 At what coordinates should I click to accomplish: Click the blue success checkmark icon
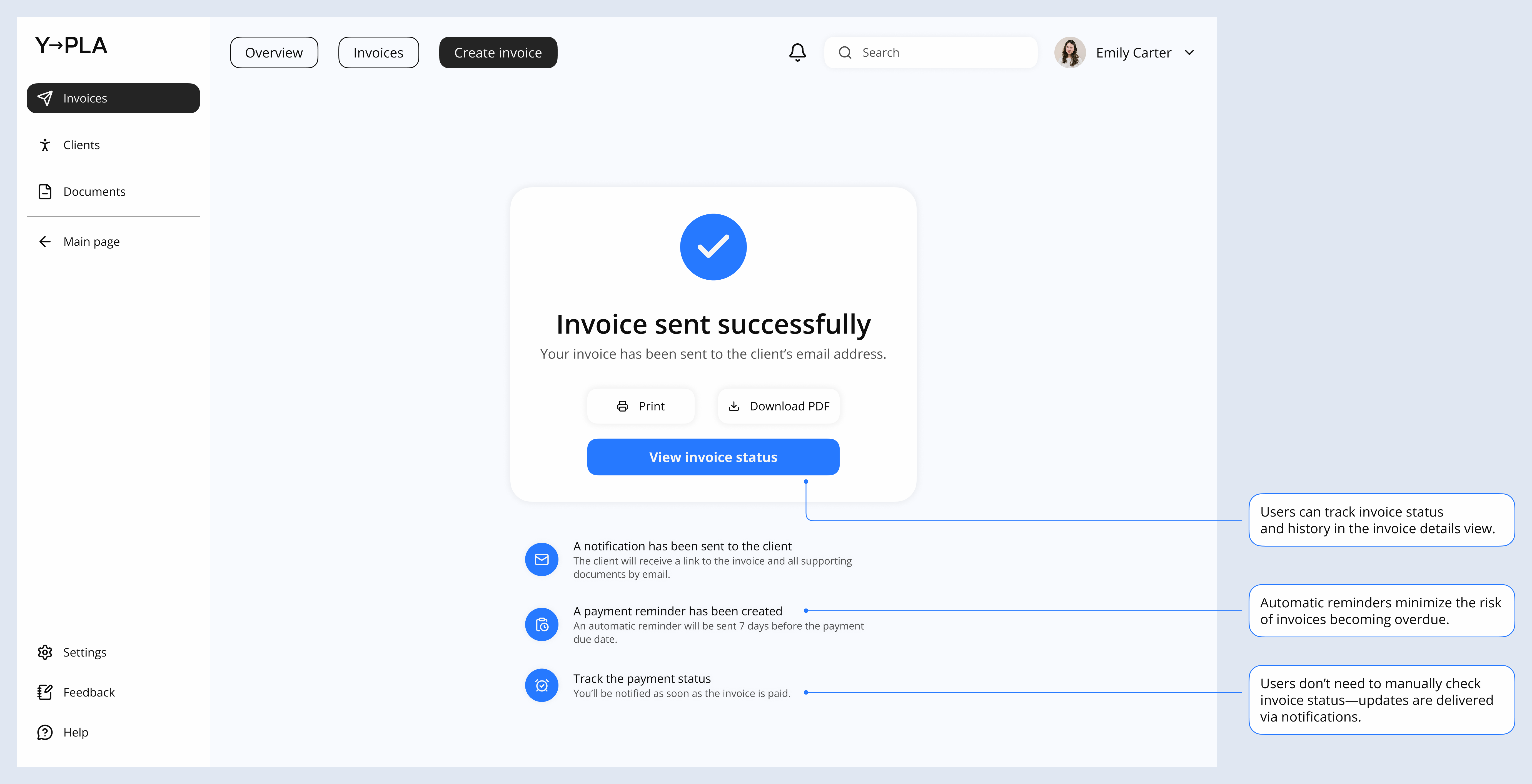pos(712,247)
